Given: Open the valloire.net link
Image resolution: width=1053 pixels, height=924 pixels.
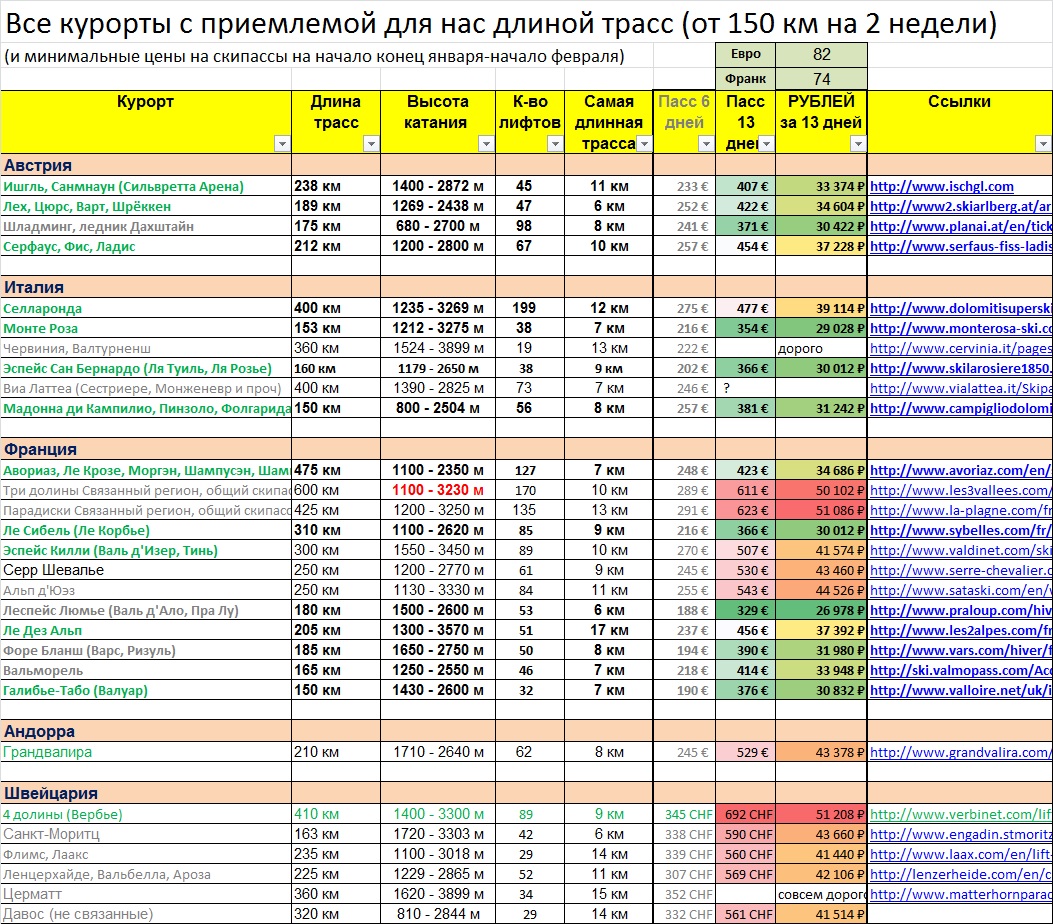Looking at the screenshot, I should [x=961, y=690].
